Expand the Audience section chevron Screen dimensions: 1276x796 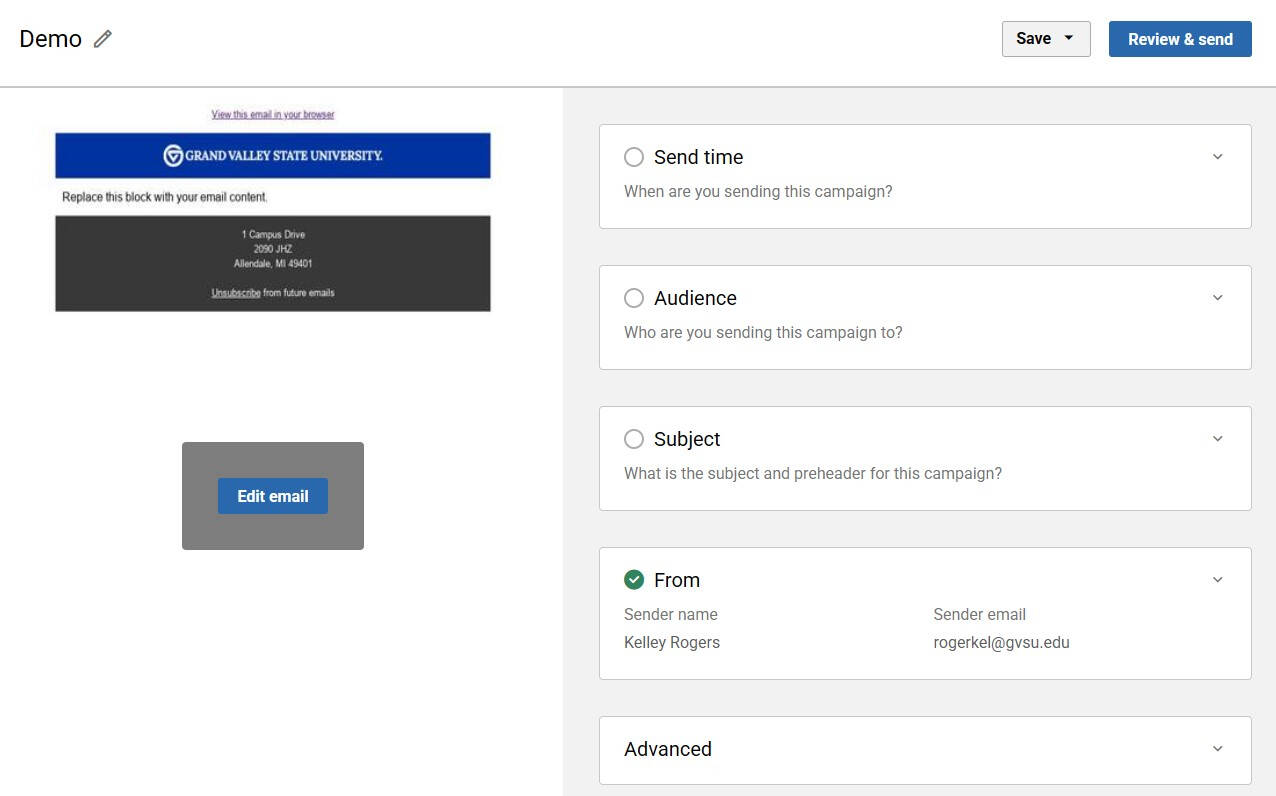1217,298
